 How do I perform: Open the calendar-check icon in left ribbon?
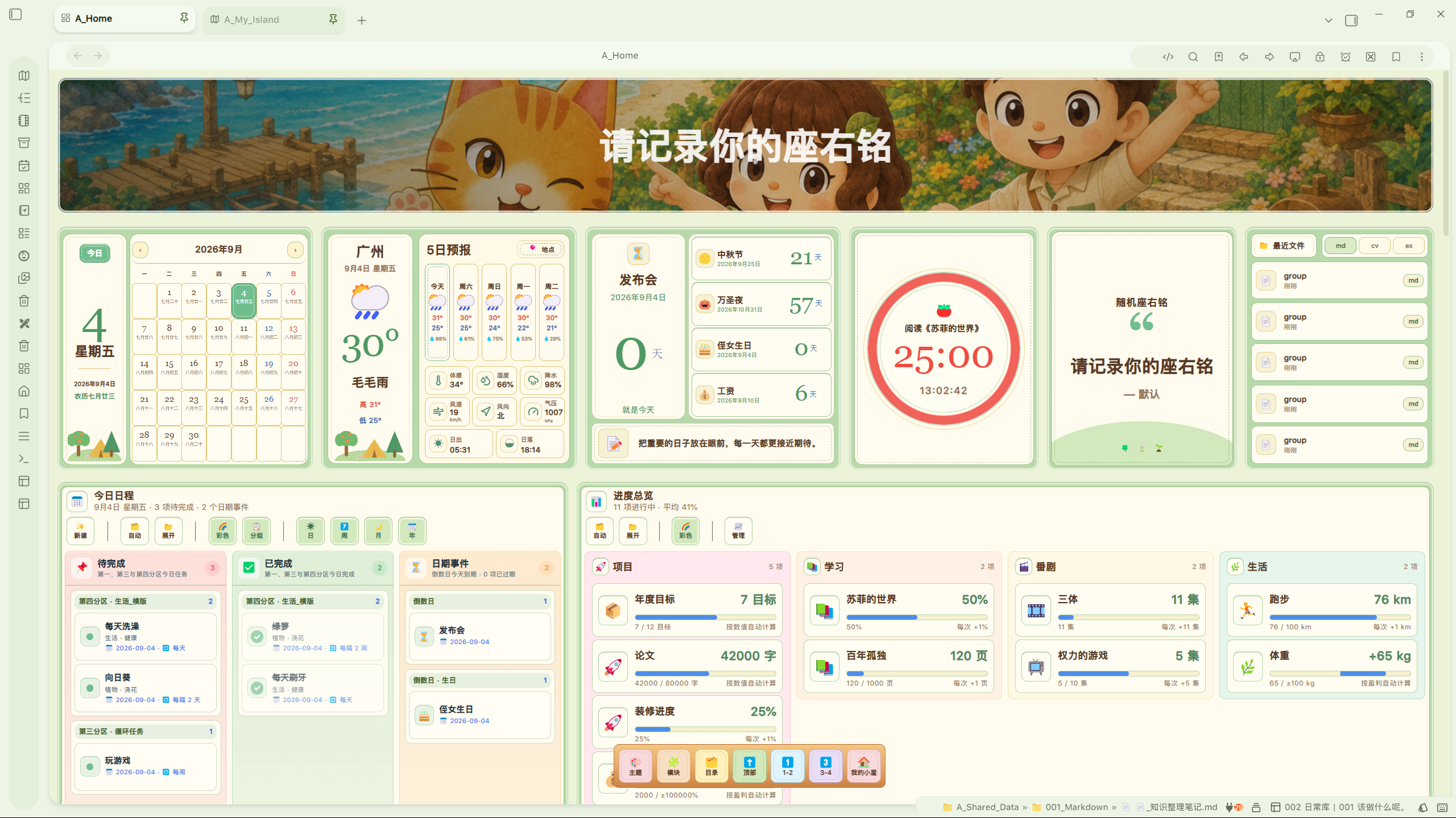[24, 166]
